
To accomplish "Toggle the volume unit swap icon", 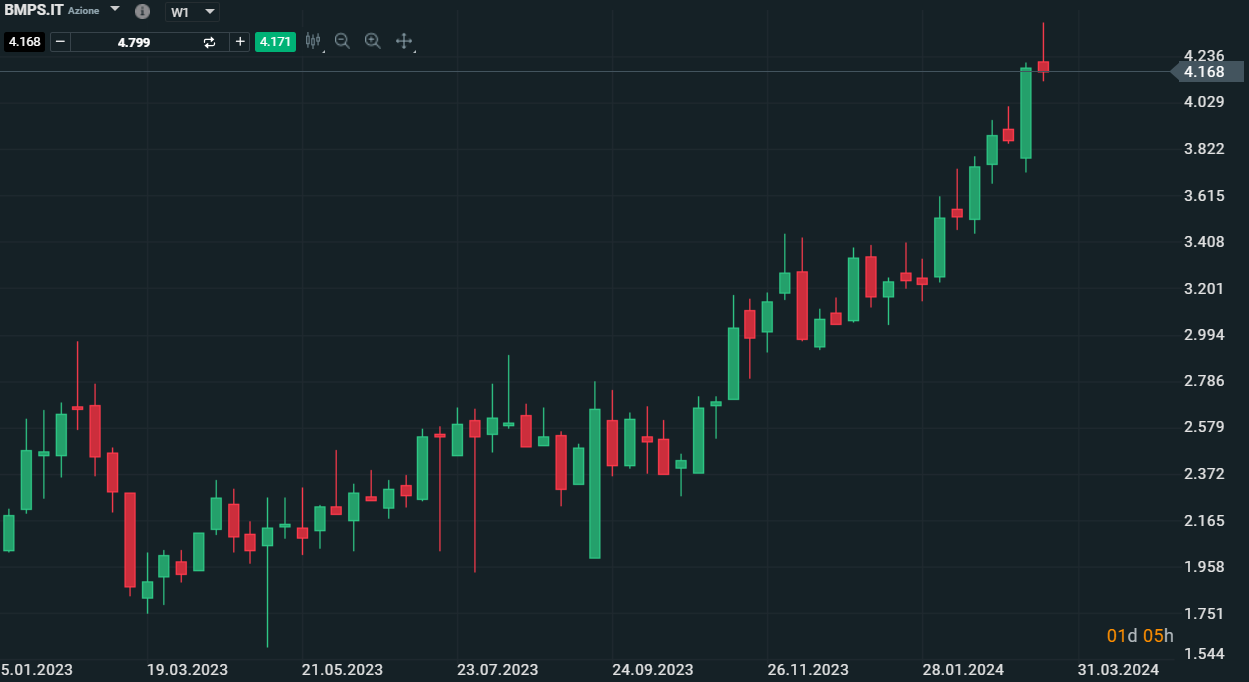I will (x=209, y=42).
